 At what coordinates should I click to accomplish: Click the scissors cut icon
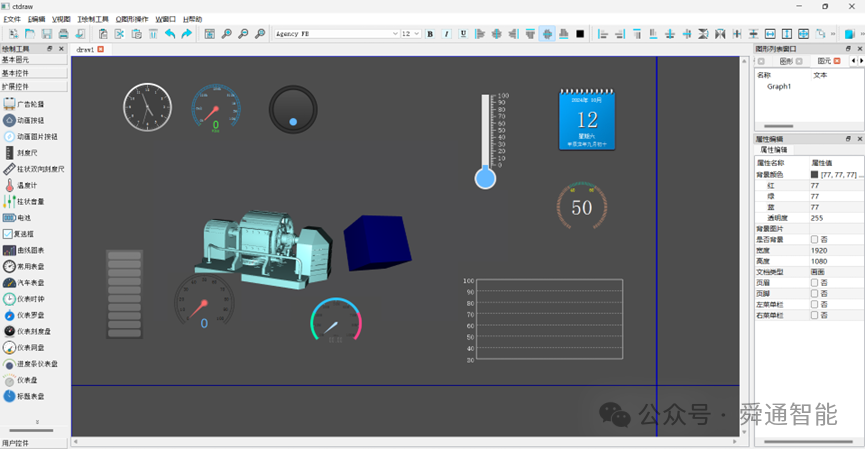(120, 34)
